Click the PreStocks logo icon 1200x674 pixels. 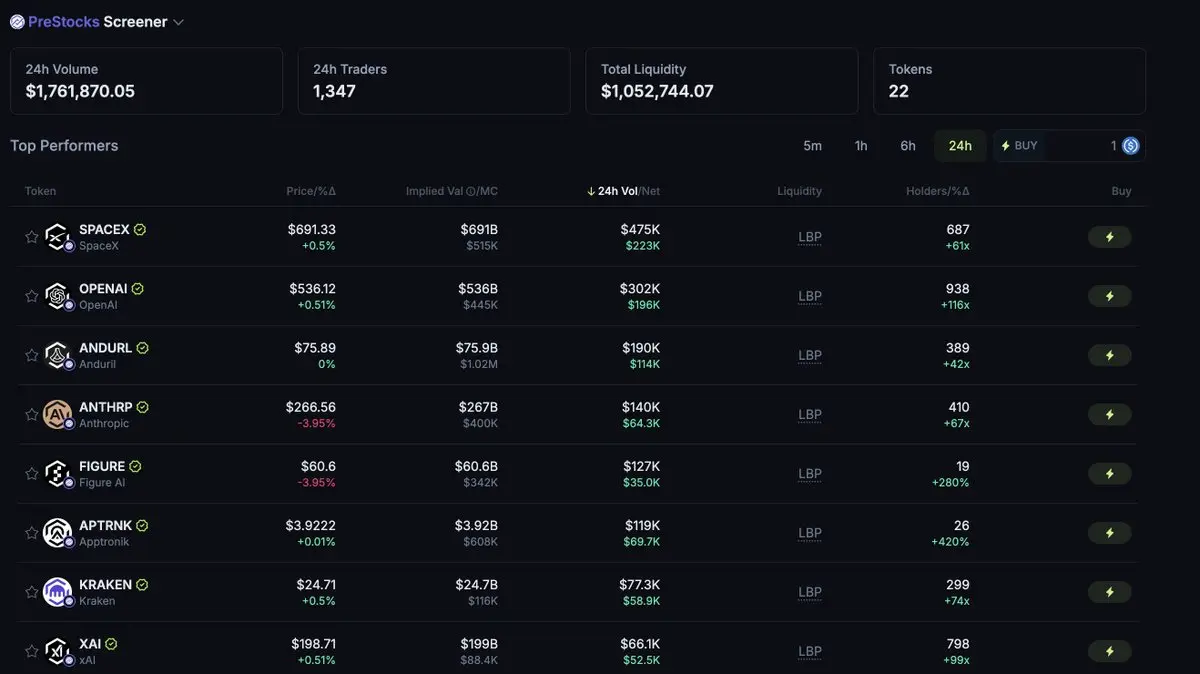point(17,22)
